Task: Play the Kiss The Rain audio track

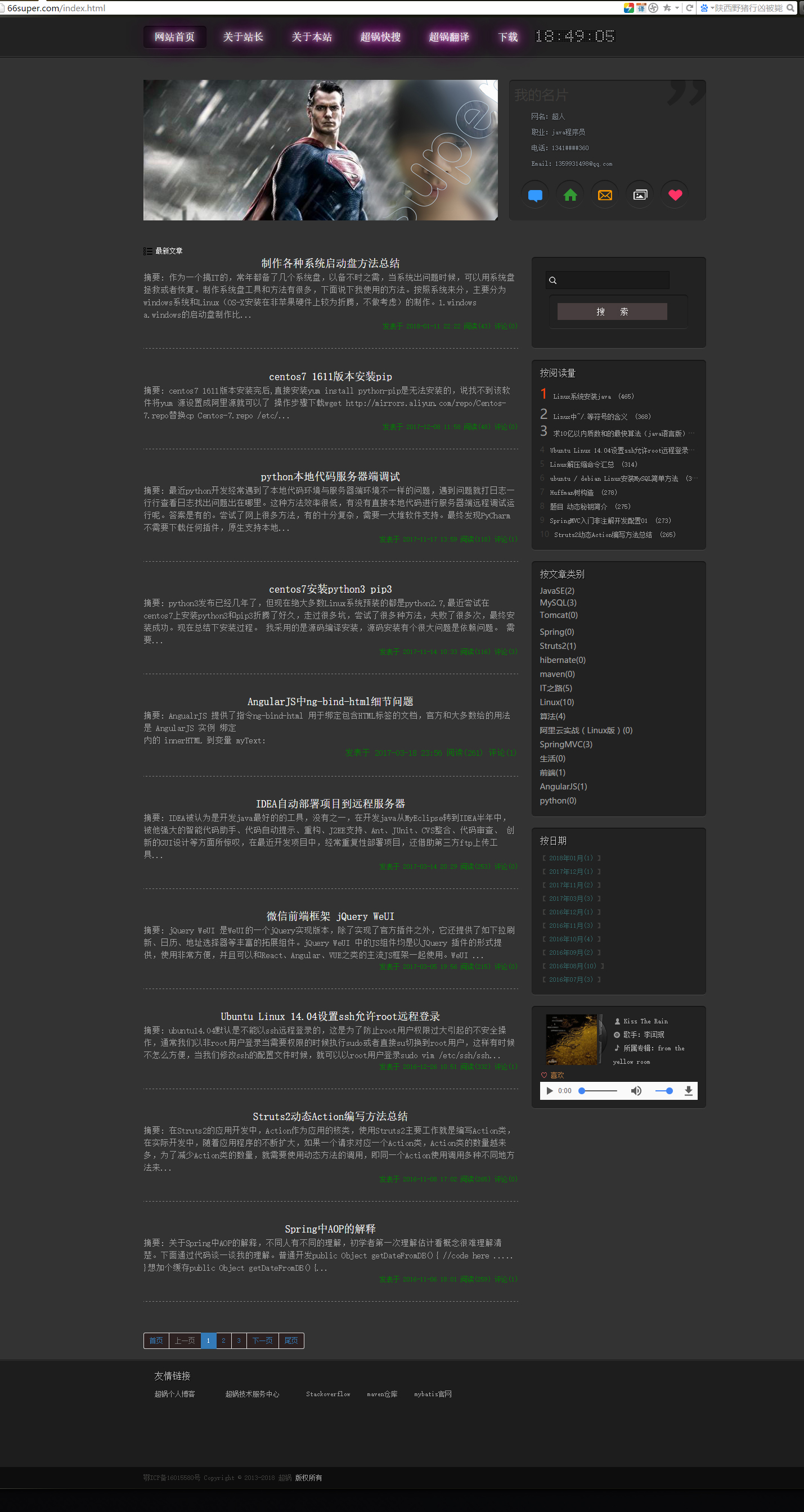Action: 550,1091
